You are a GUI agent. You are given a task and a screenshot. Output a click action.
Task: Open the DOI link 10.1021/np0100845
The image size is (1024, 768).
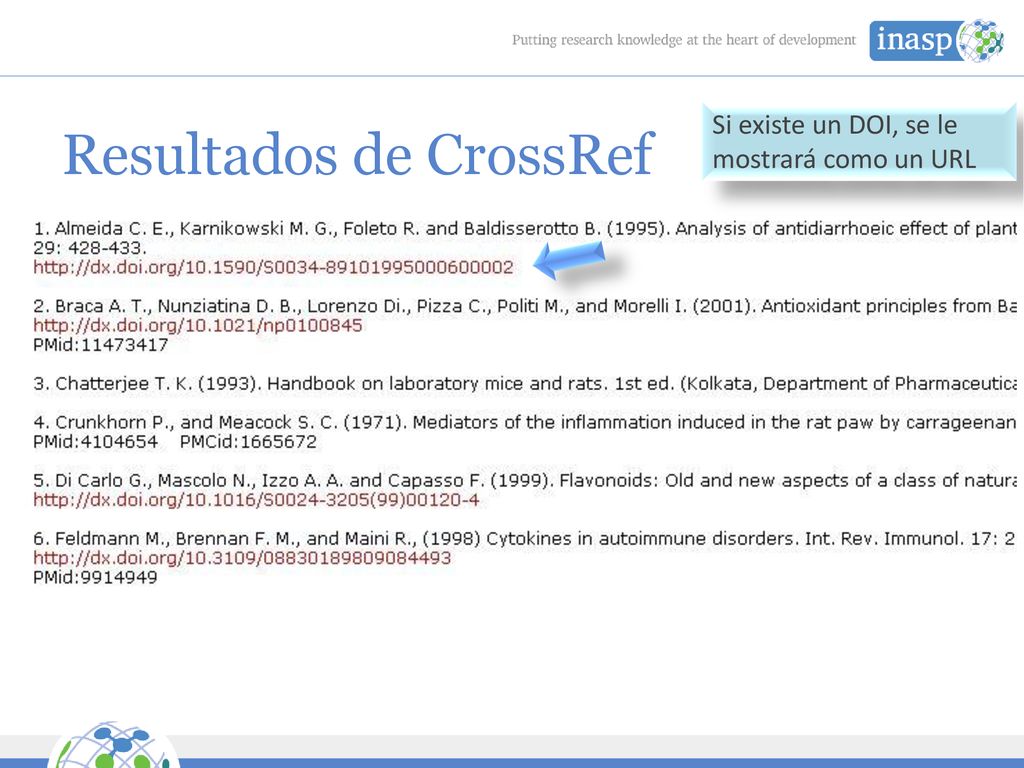pyautogui.click(x=197, y=325)
